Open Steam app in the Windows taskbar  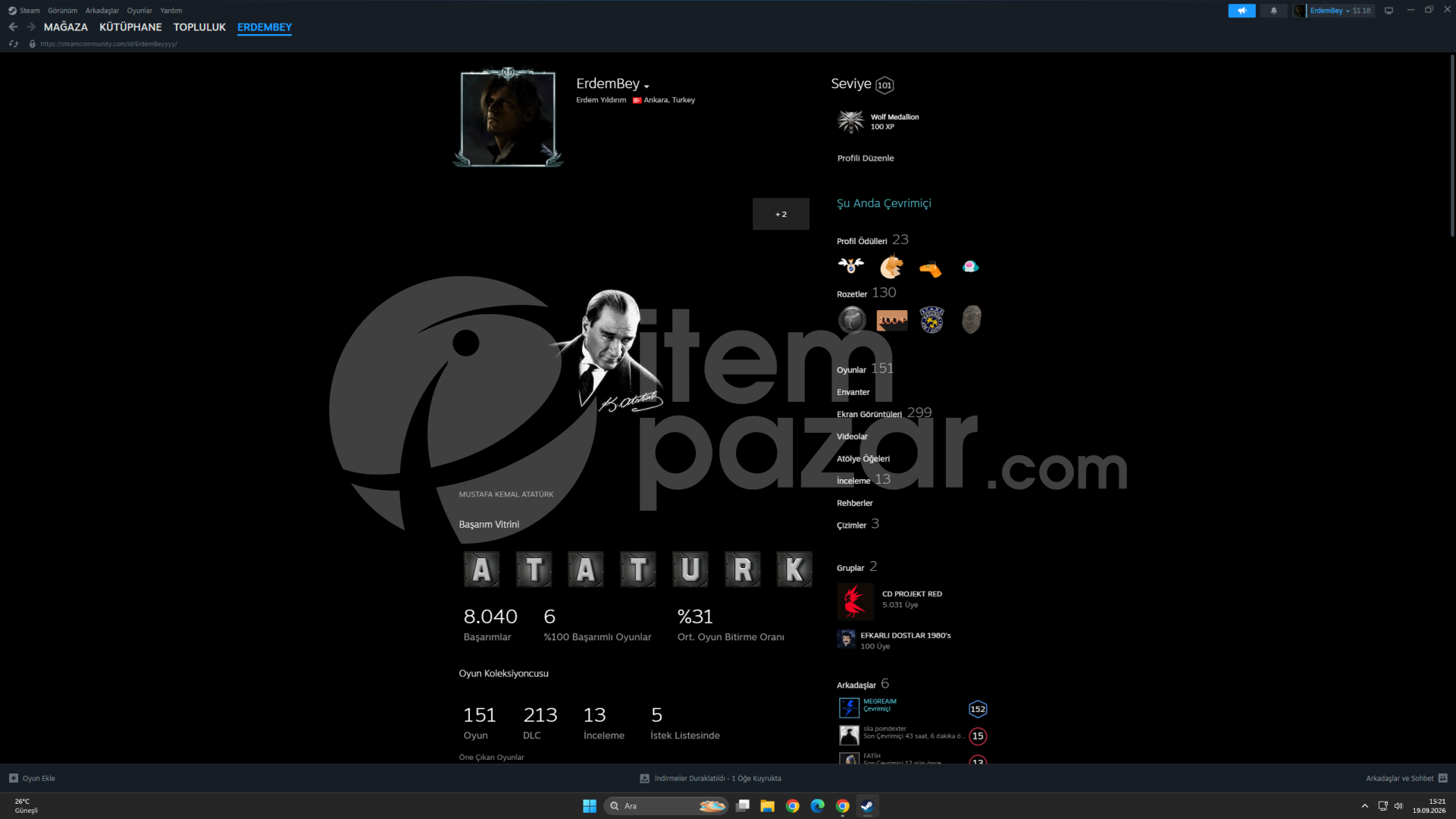pyautogui.click(x=867, y=806)
